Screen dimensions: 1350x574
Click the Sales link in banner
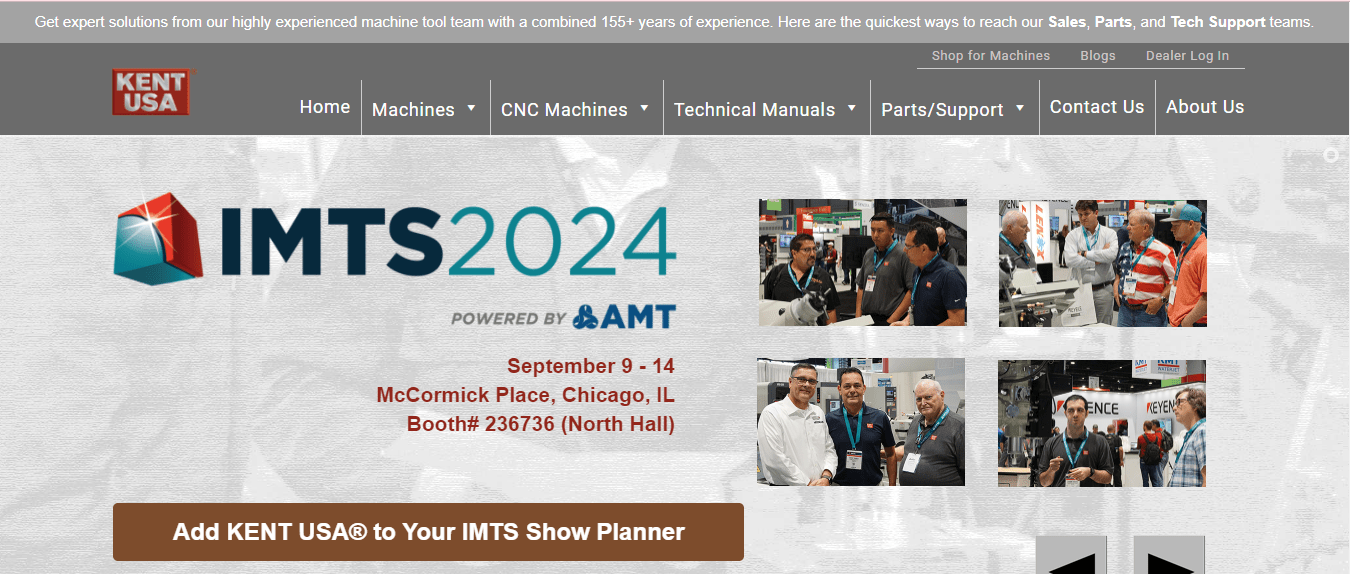point(1067,21)
